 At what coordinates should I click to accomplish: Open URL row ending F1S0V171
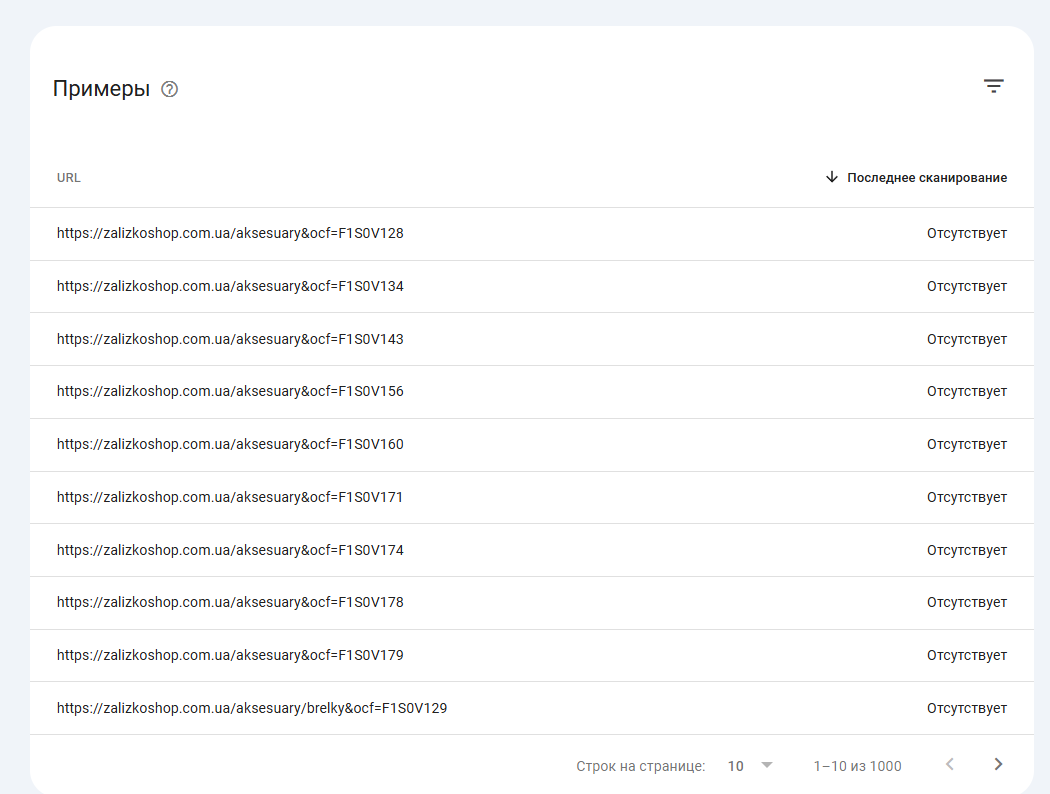coord(532,497)
